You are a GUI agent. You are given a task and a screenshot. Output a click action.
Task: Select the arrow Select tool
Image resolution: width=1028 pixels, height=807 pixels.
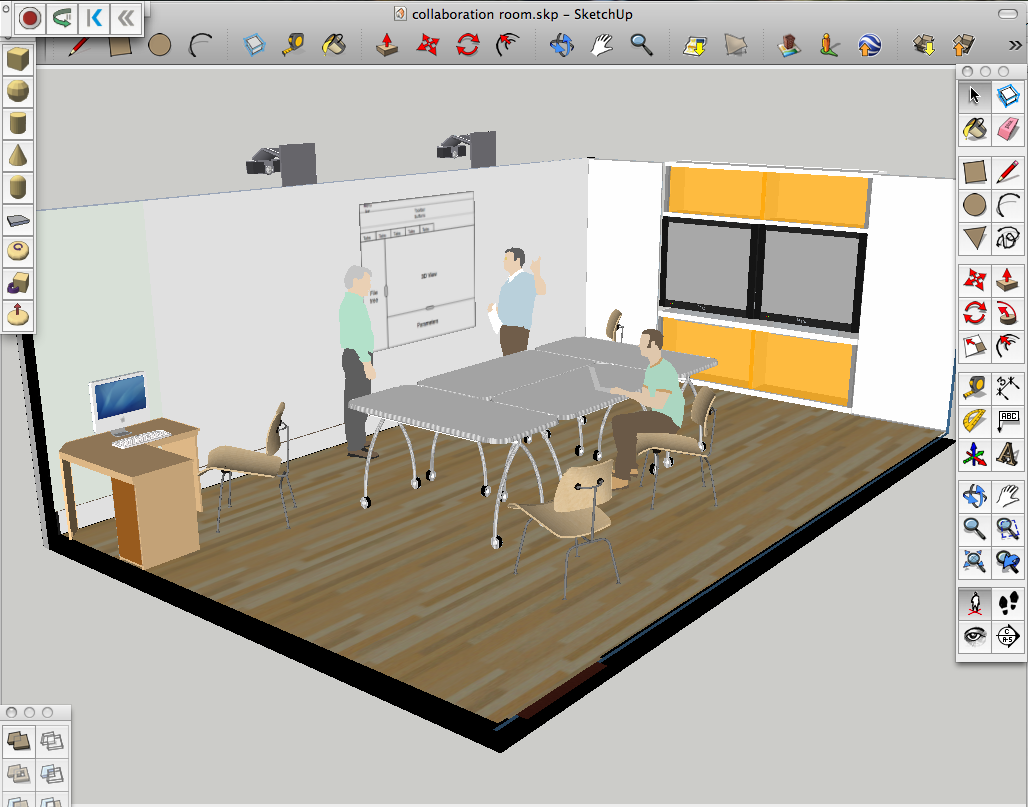click(975, 97)
